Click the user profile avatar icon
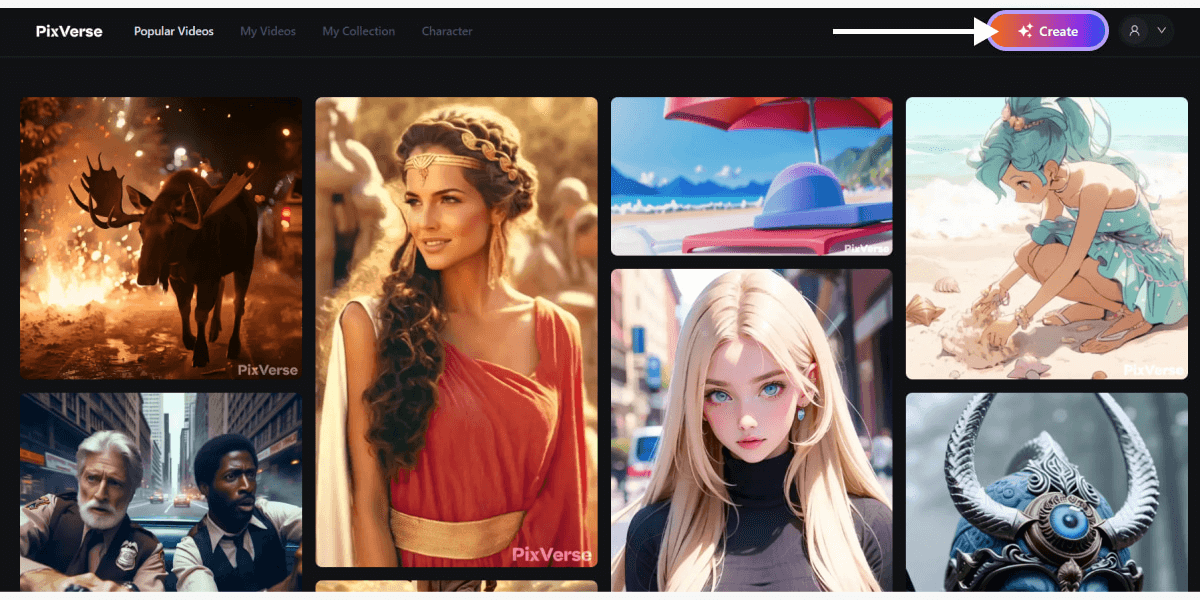The width and height of the screenshot is (1200, 600). point(1134,31)
